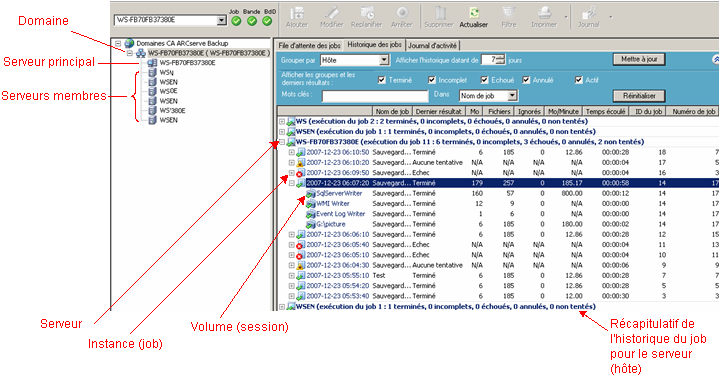The image size is (720, 386).
Task: Click the green Job status indicator
Action: pyautogui.click(x=236, y=21)
